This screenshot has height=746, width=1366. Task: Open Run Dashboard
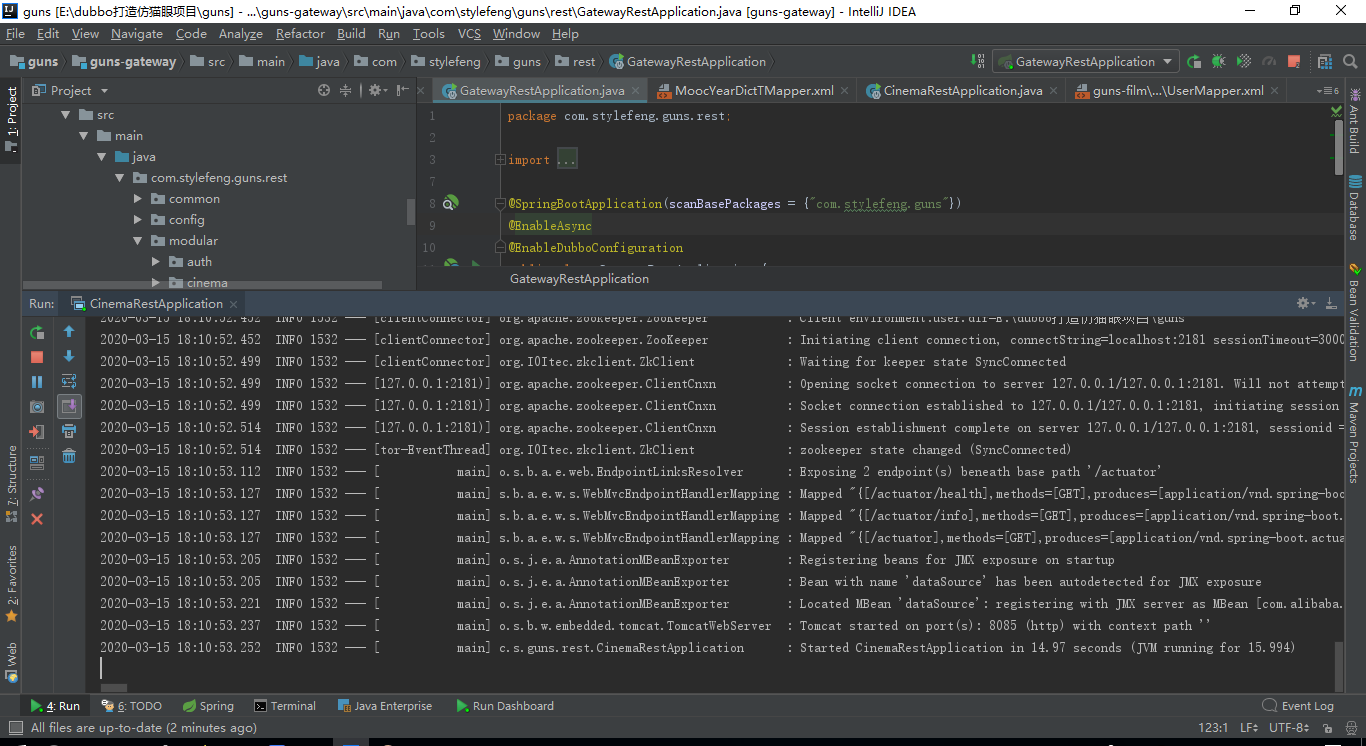[505, 706]
